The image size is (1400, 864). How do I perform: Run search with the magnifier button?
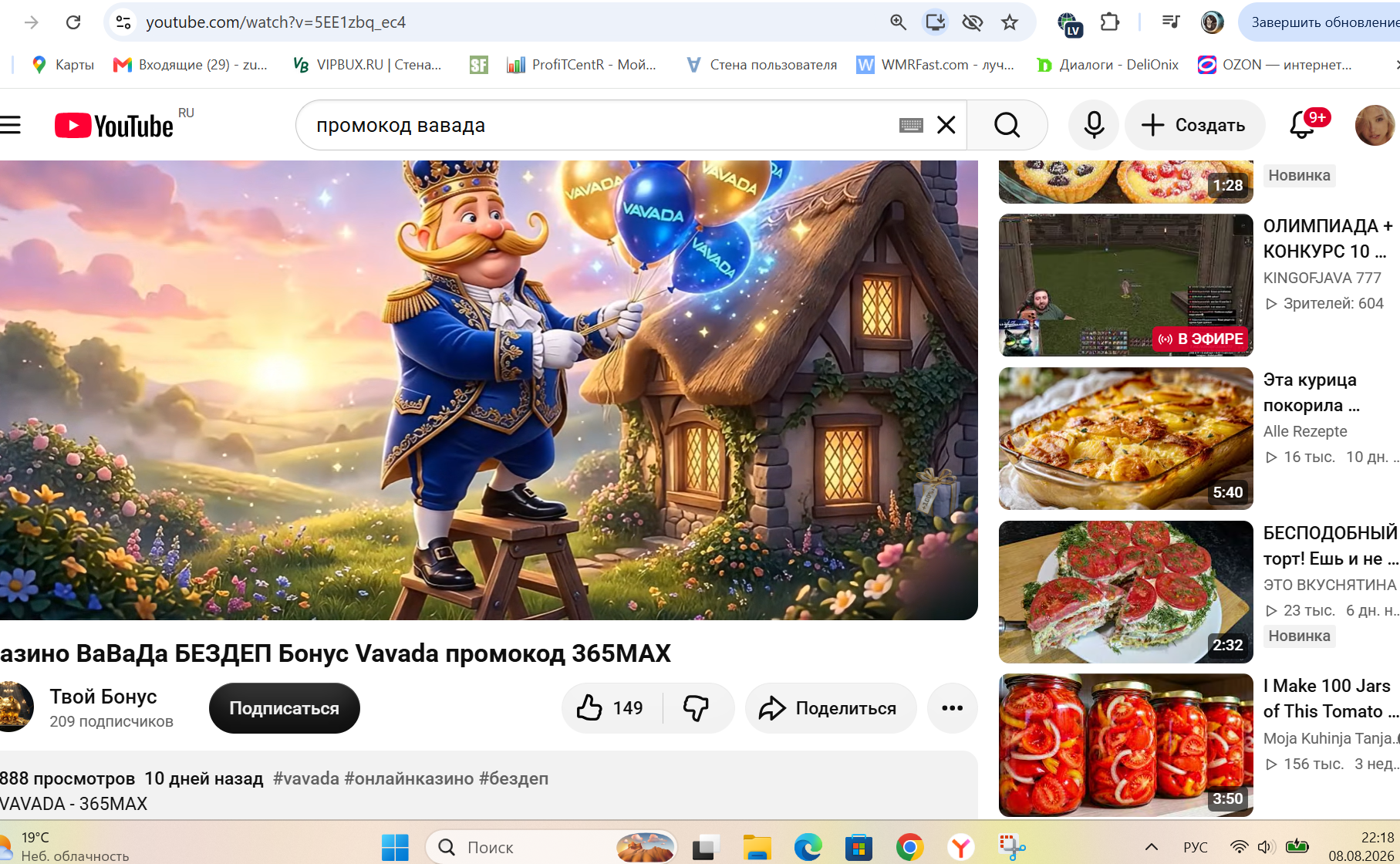(1007, 125)
